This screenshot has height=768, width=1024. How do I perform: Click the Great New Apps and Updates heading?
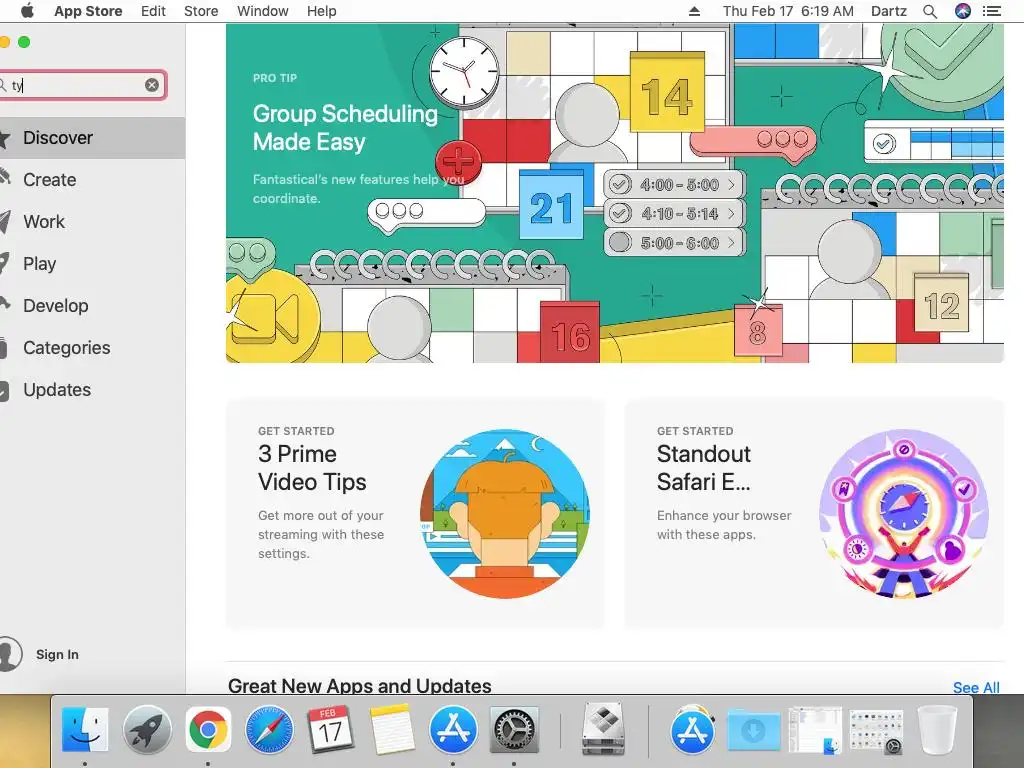[359, 686]
